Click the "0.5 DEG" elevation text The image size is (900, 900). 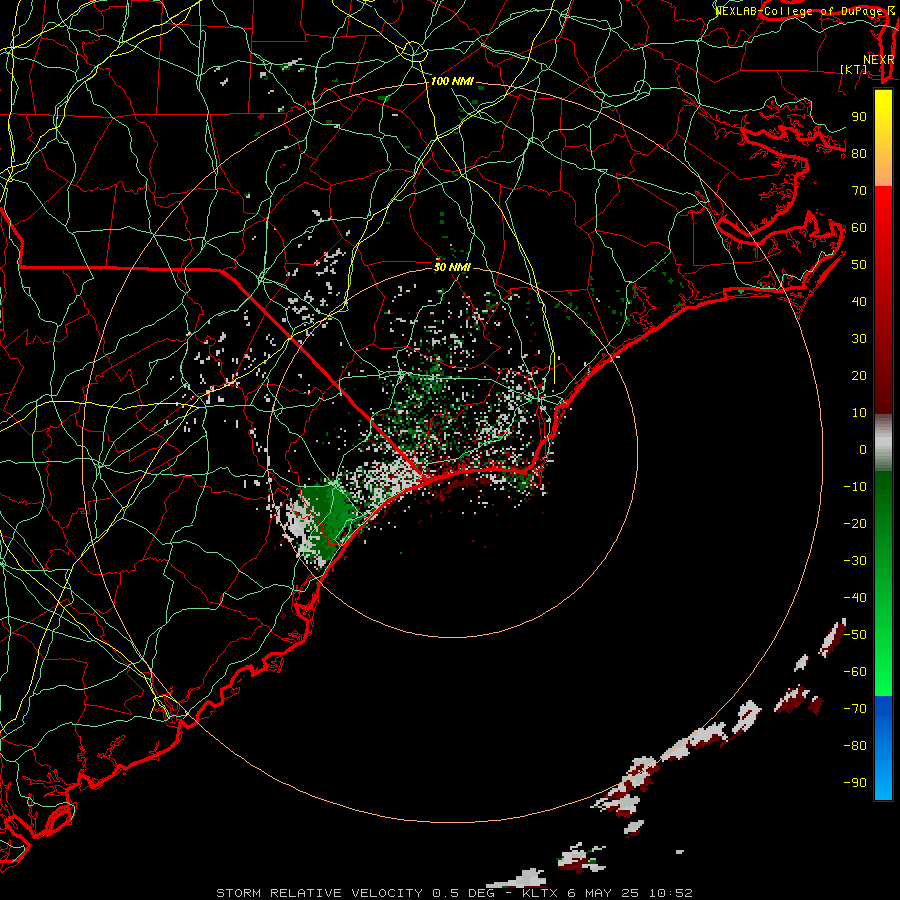tap(463, 893)
